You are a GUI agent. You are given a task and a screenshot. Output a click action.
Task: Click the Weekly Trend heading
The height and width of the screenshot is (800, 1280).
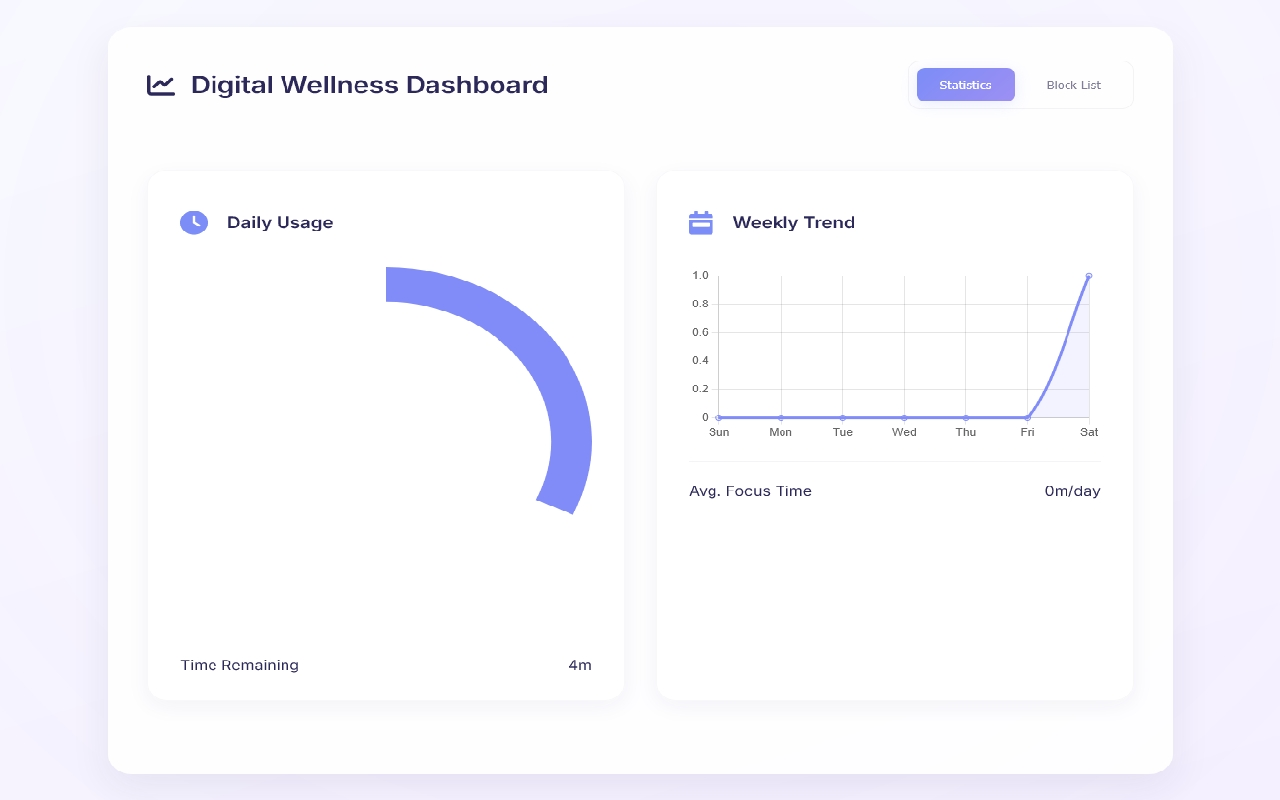(x=793, y=222)
